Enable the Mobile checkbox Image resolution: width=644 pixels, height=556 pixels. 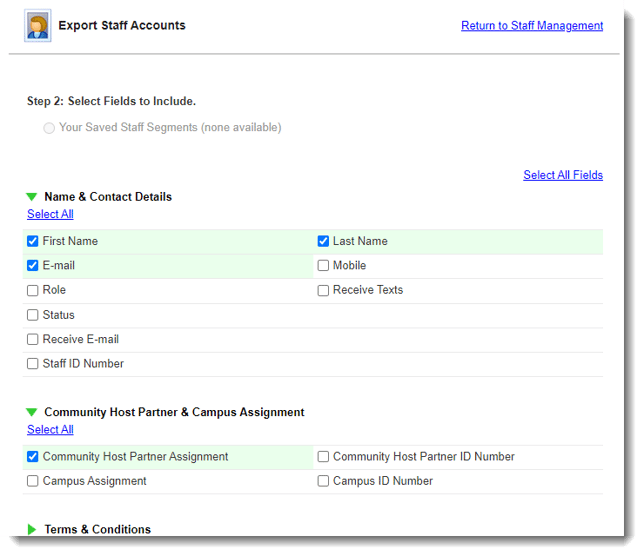coord(323,266)
